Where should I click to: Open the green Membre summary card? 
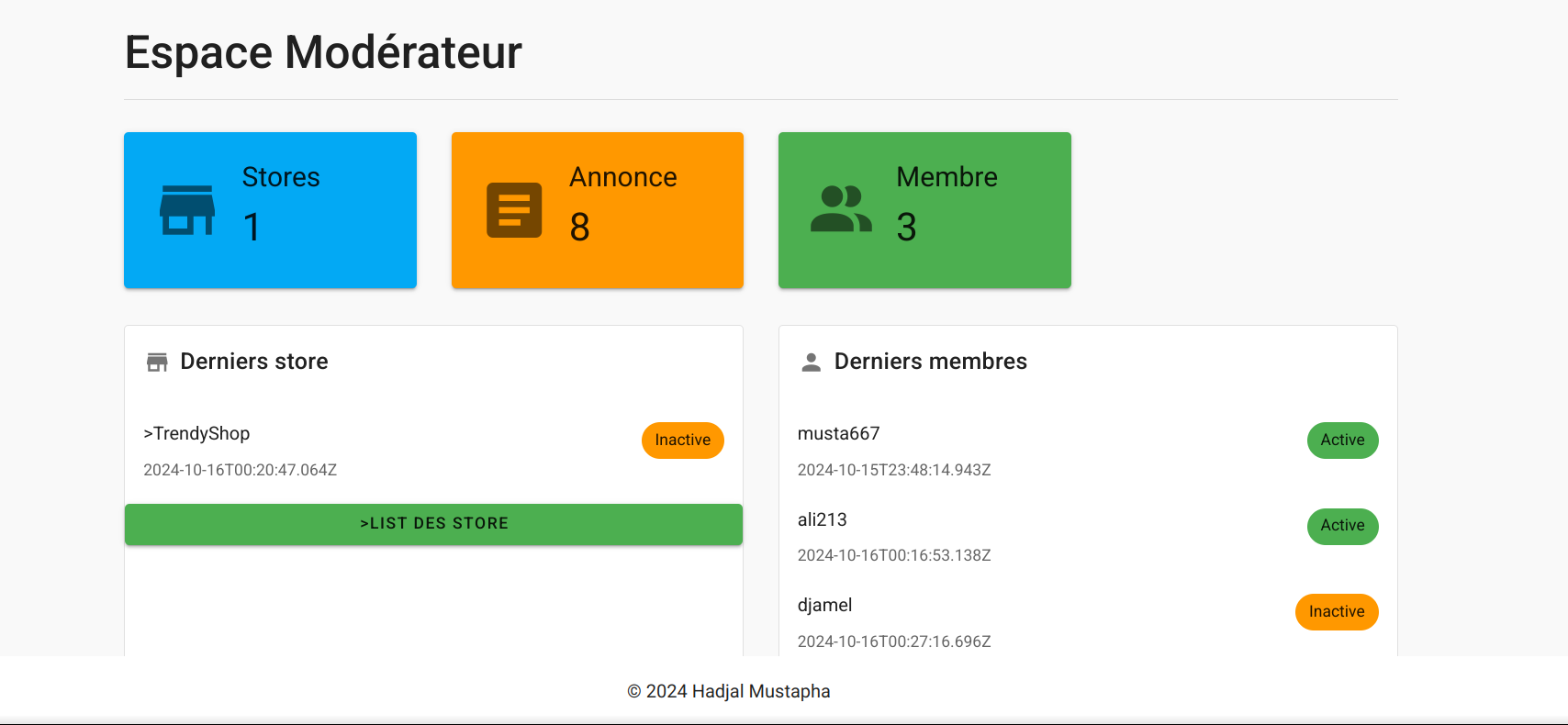click(924, 210)
